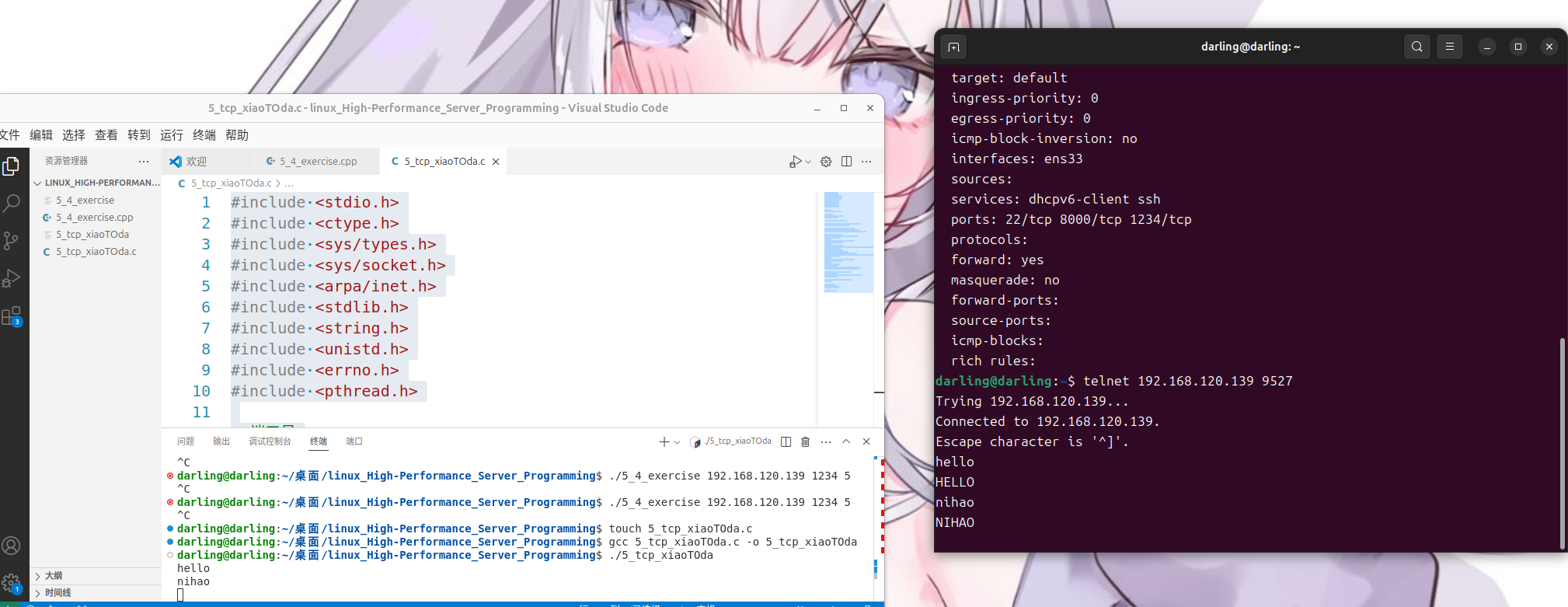This screenshot has height=607, width=1568.
Task: Open the 查看 menu
Action: [x=106, y=135]
